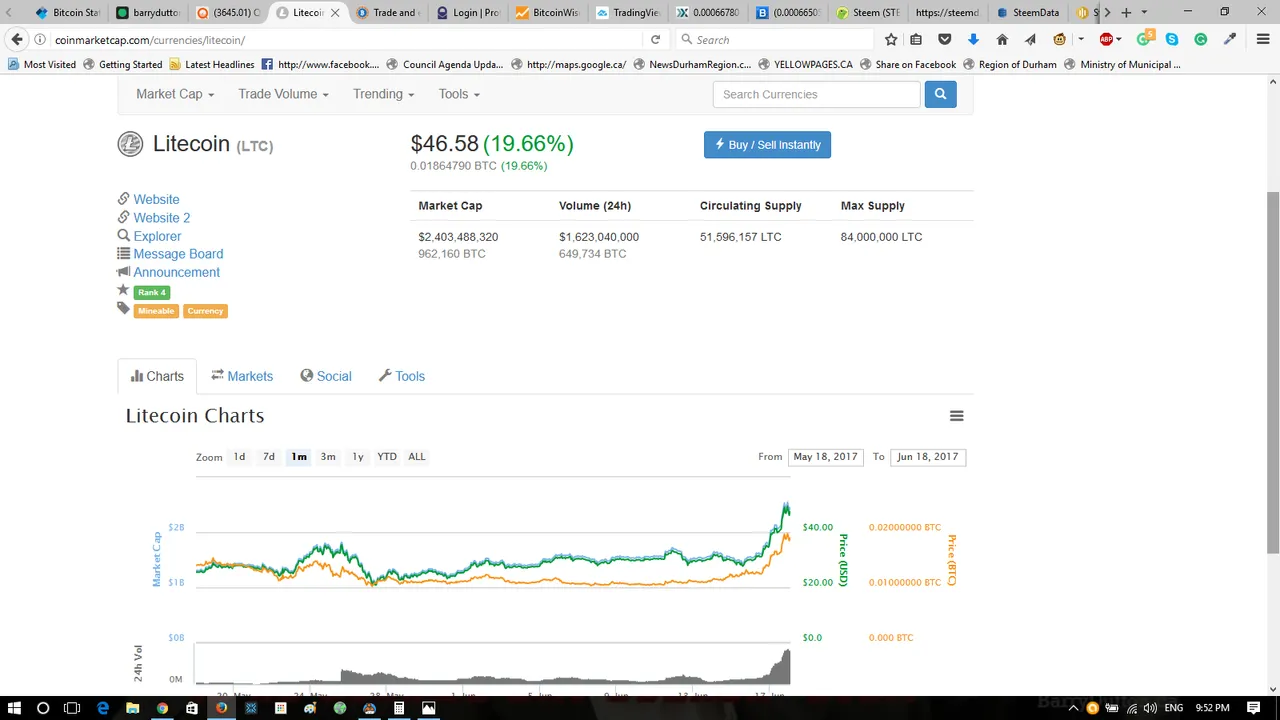Switch to the SteemData browser tab
The height and width of the screenshot is (720, 1280).
(x=1026, y=13)
